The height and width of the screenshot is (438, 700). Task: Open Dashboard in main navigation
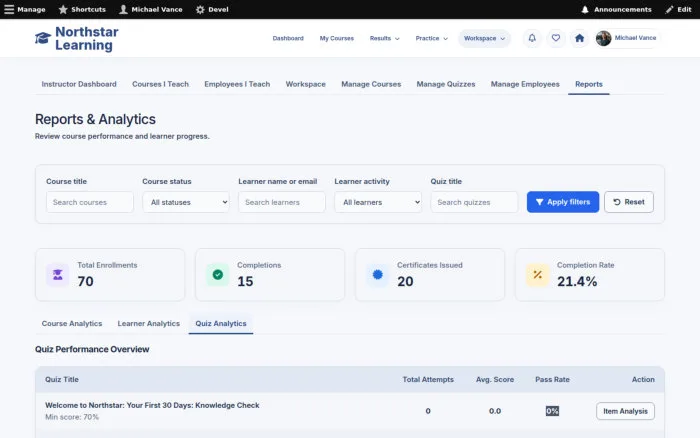[288, 38]
